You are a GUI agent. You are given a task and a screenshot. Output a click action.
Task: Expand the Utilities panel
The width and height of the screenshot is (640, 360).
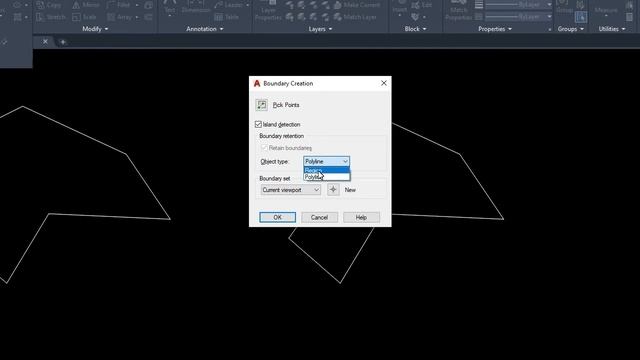611,29
